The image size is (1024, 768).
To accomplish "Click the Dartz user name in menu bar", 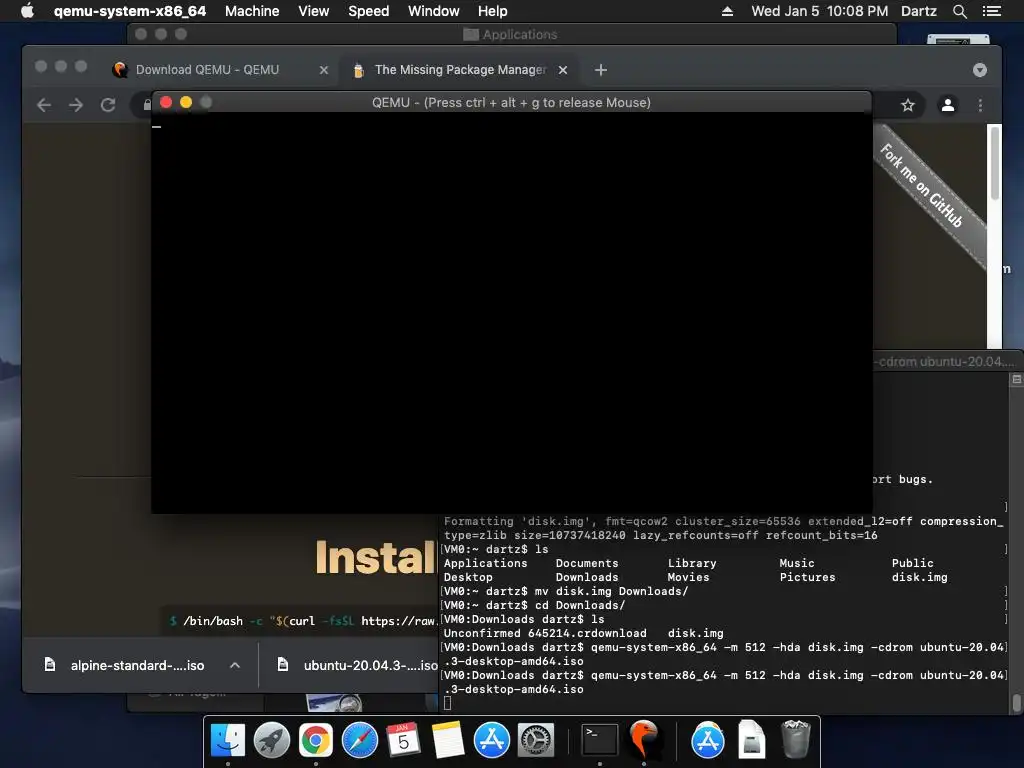I will pos(918,11).
